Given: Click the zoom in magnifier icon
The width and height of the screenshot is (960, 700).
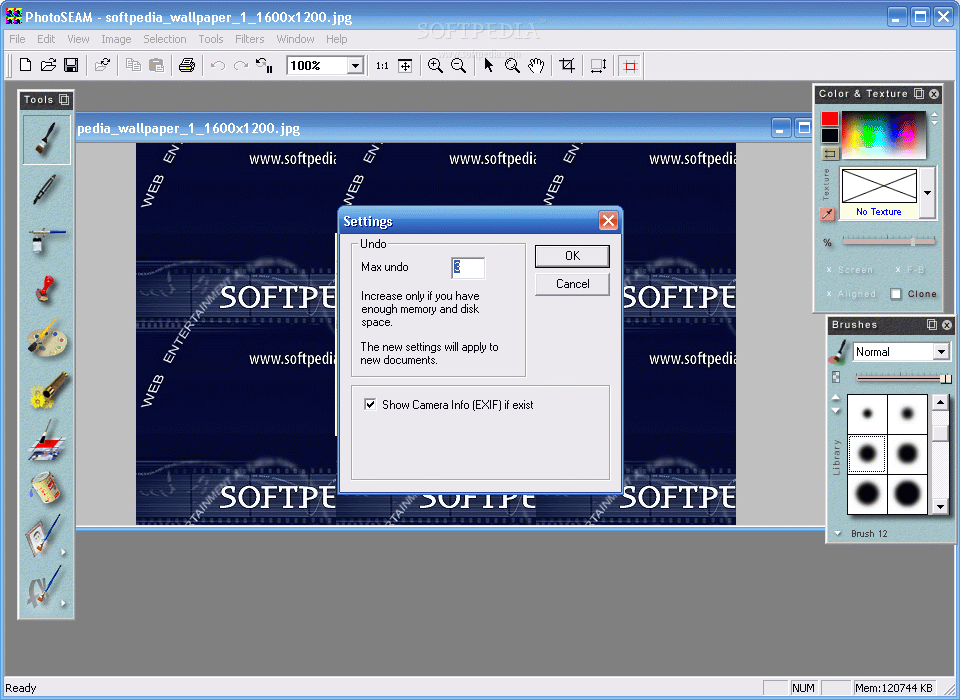Looking at the screenshot, I should pos(435,66).
